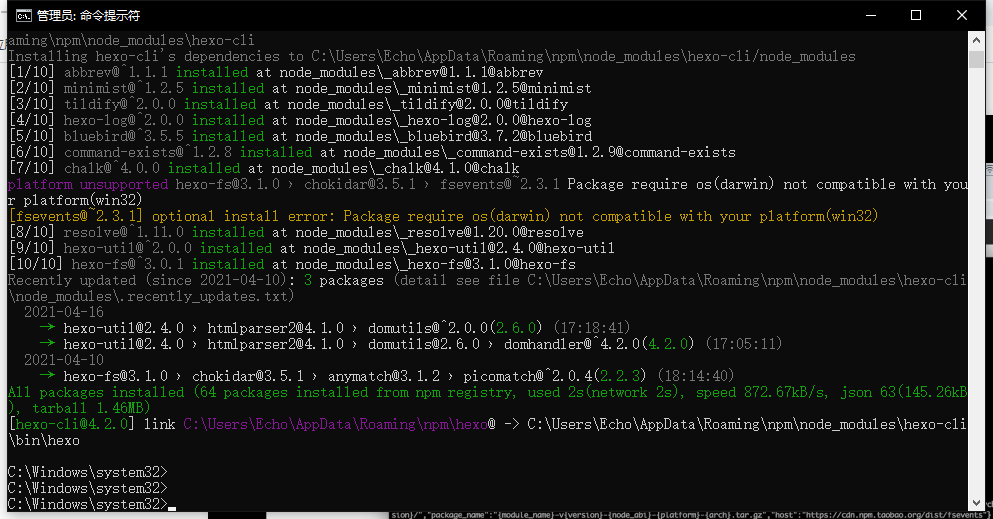993x519 pixels.
Task: Maximize the Command Prompt window
Action: tap(916, 15)
